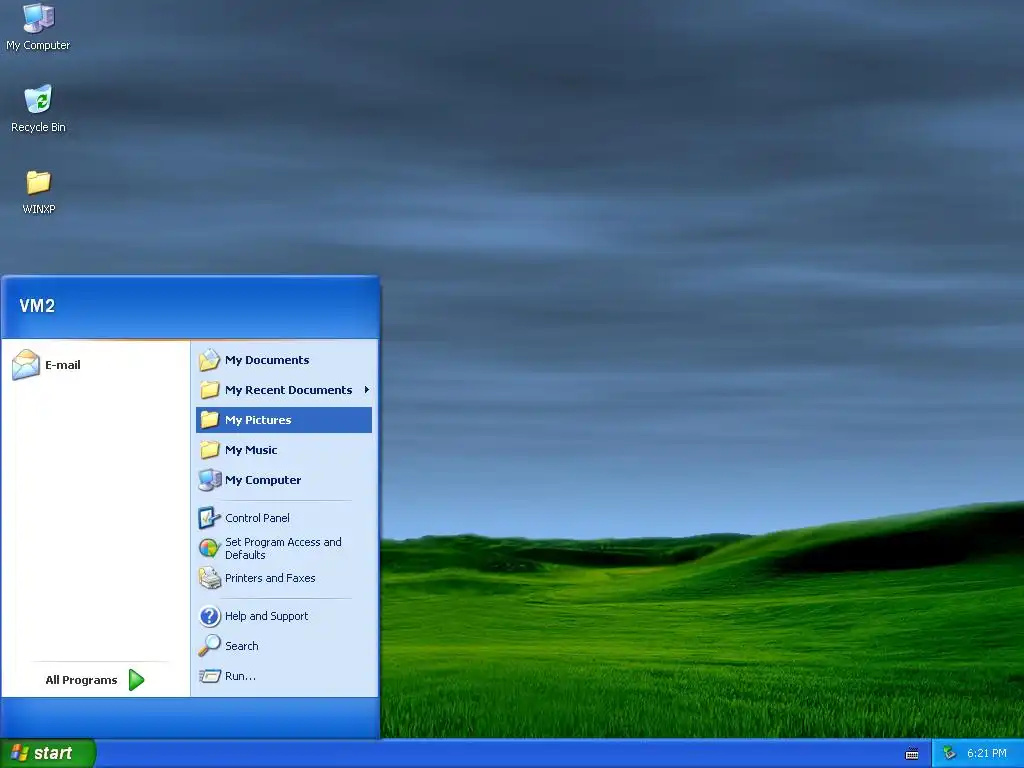Click the VM2 user name header
Image resolution: width=1024 pixels, height=768 pixels.
coord(37,306)
